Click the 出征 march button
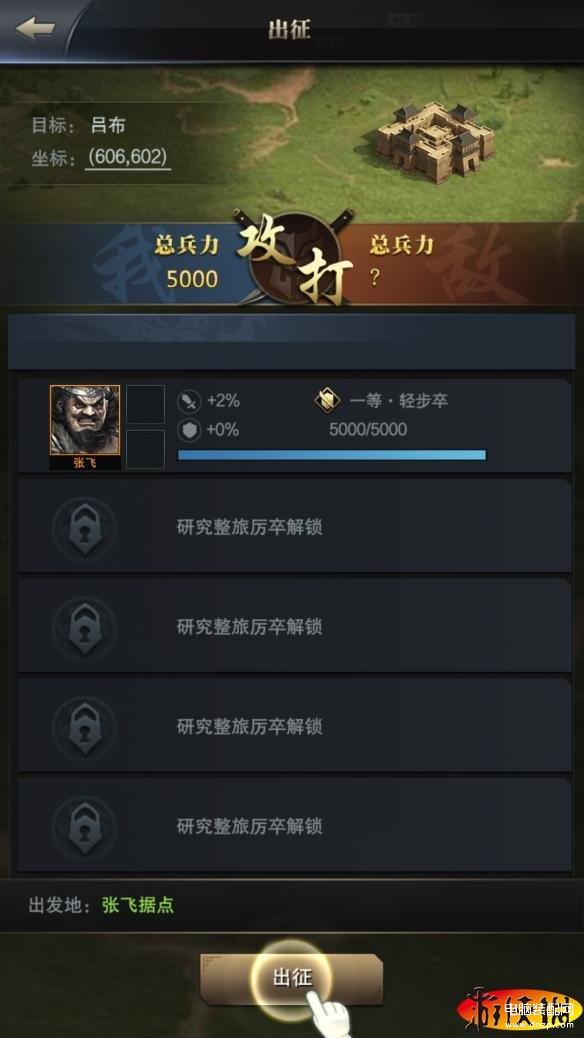The width and height of the screenshot is (584, 1038). (x=291, y=978)
